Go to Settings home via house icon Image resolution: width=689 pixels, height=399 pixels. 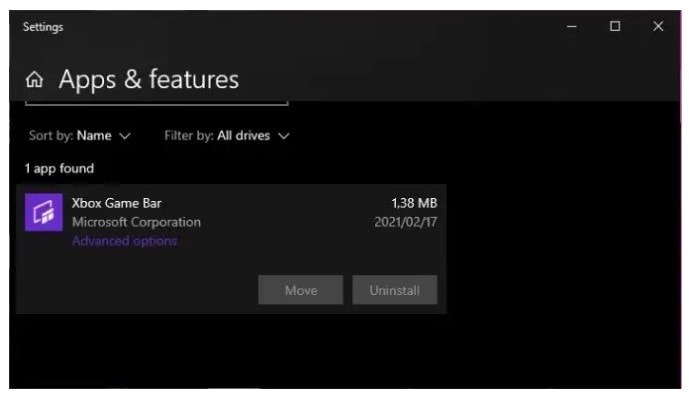coord(34,80)
